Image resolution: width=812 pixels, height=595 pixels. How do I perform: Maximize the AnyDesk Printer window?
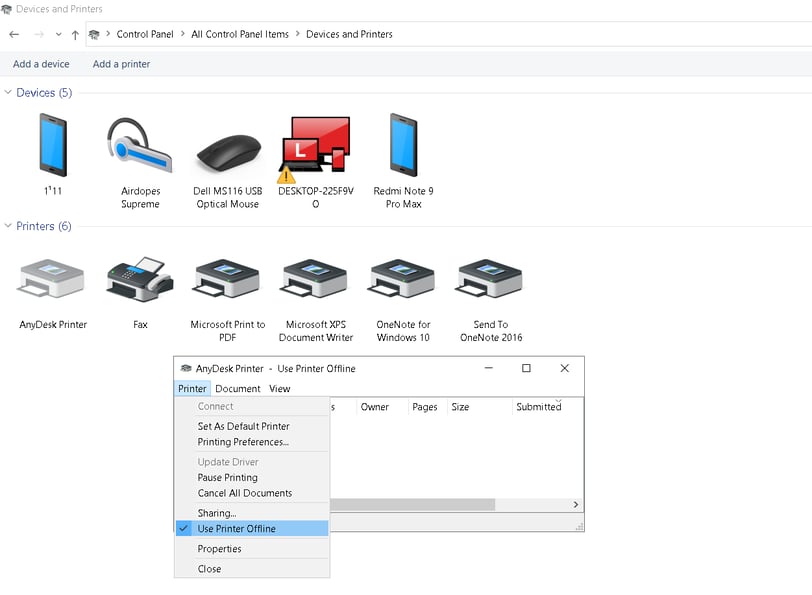[526, 368]
